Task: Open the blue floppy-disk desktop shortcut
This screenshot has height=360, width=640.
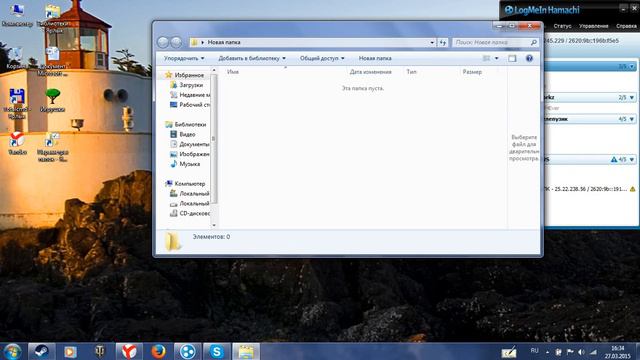Action: point(17,103)
